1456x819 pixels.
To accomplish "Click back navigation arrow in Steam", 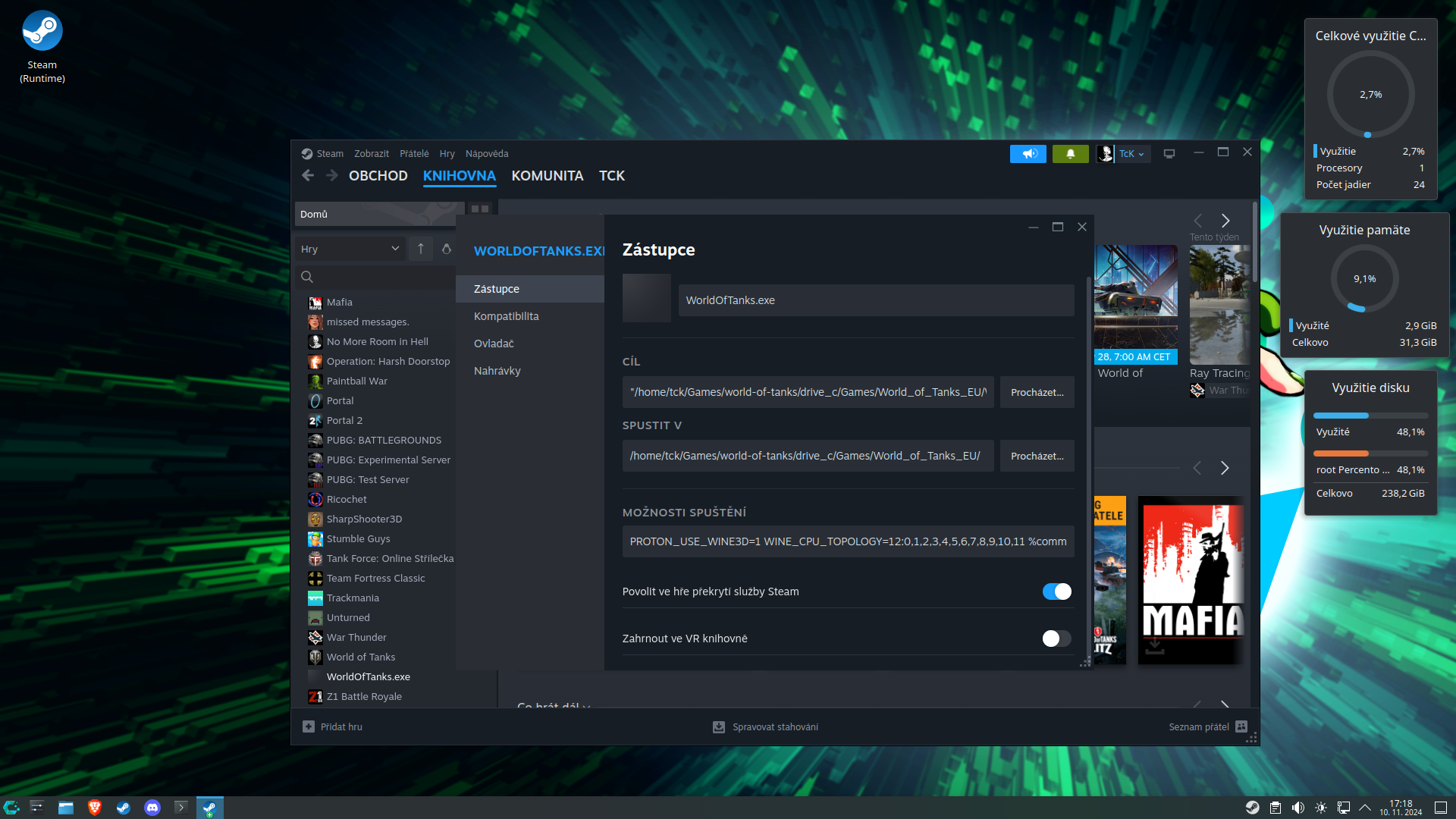I will pyautogui.click(x=308, y=176).
